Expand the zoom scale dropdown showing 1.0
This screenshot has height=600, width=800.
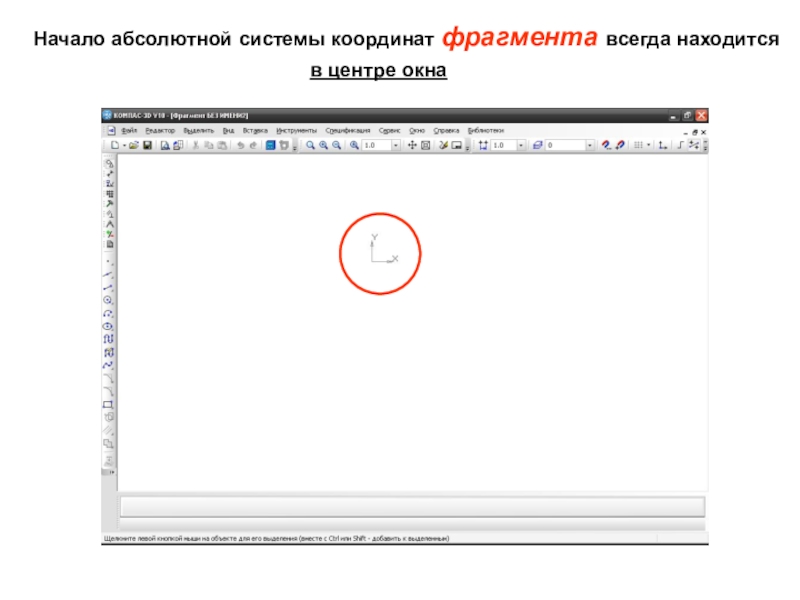[x=396, y=146]
